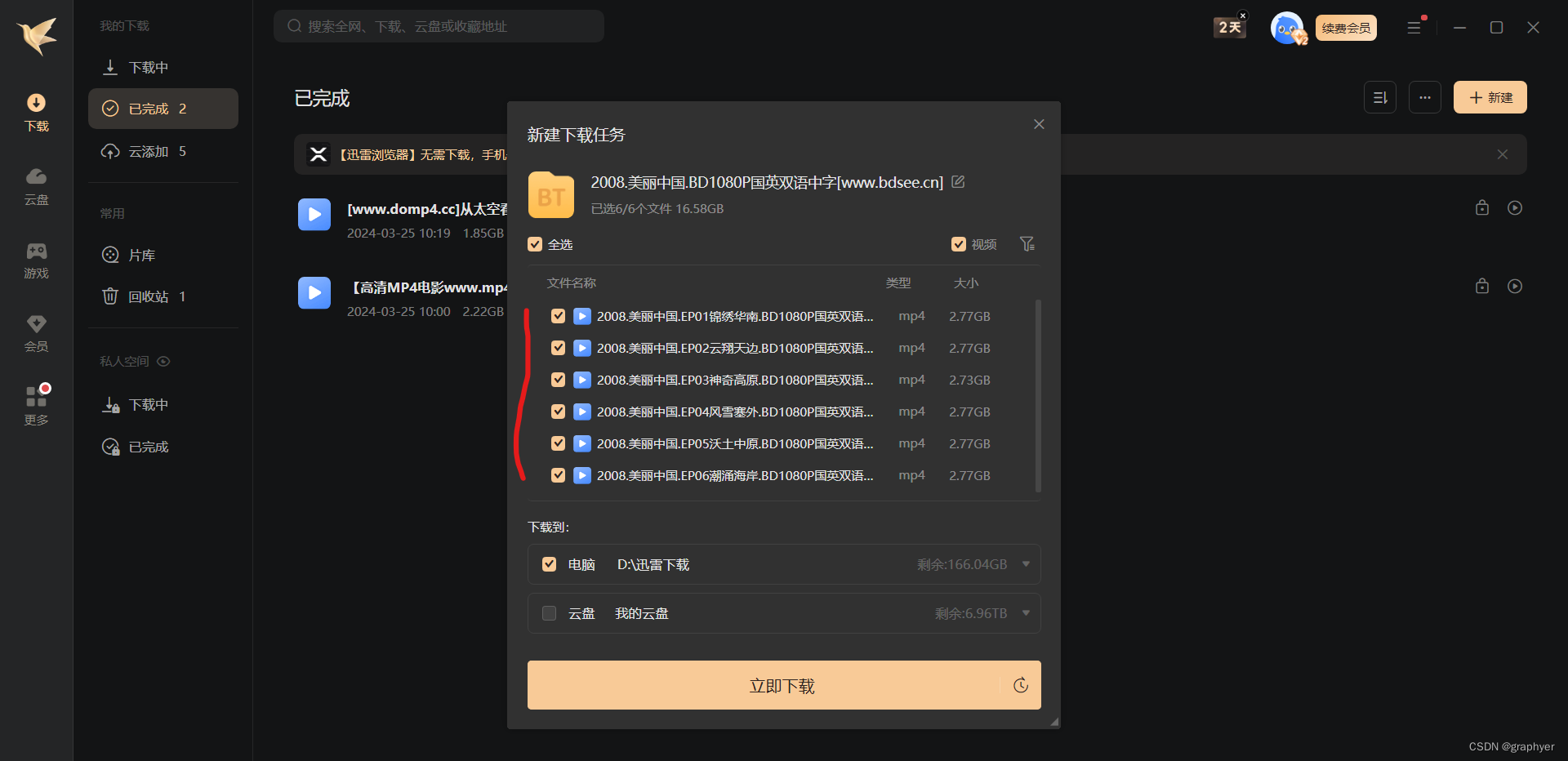1568x761 pixels.
Task: Select 已完成 2 under 我的下载
Action: [163, 109]
